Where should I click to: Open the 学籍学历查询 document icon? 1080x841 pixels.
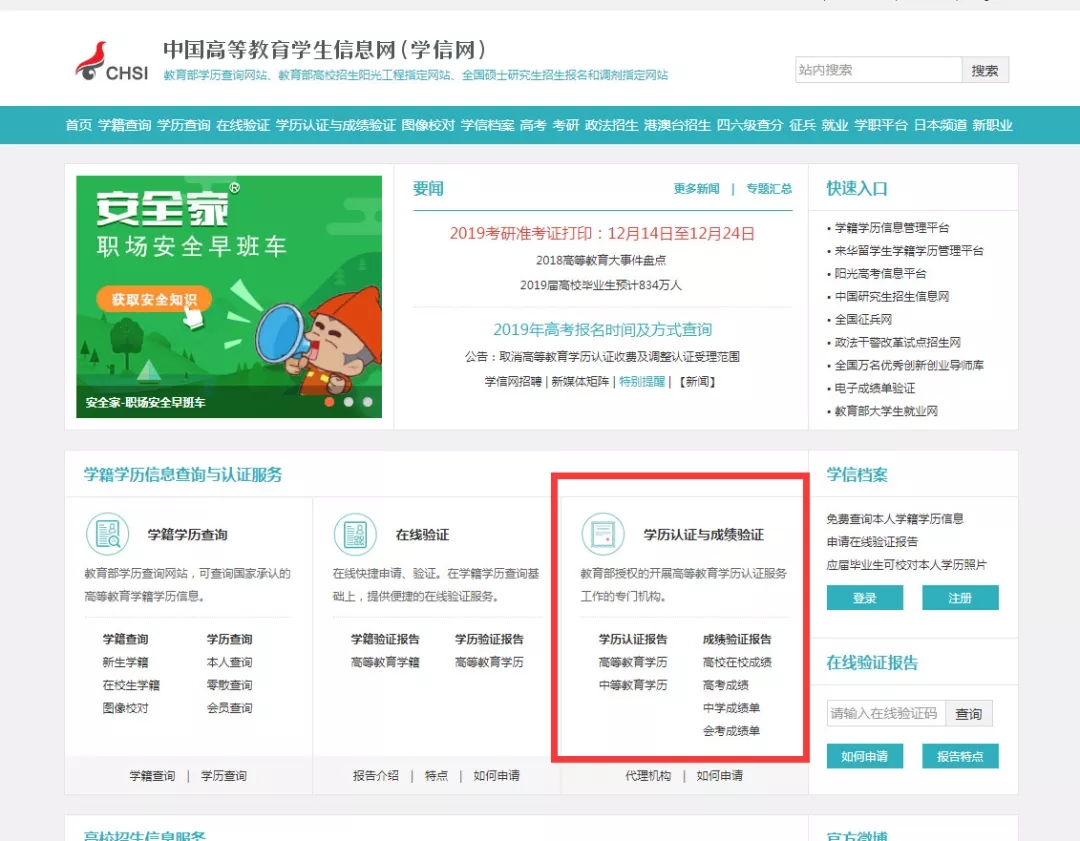[107, 534]
